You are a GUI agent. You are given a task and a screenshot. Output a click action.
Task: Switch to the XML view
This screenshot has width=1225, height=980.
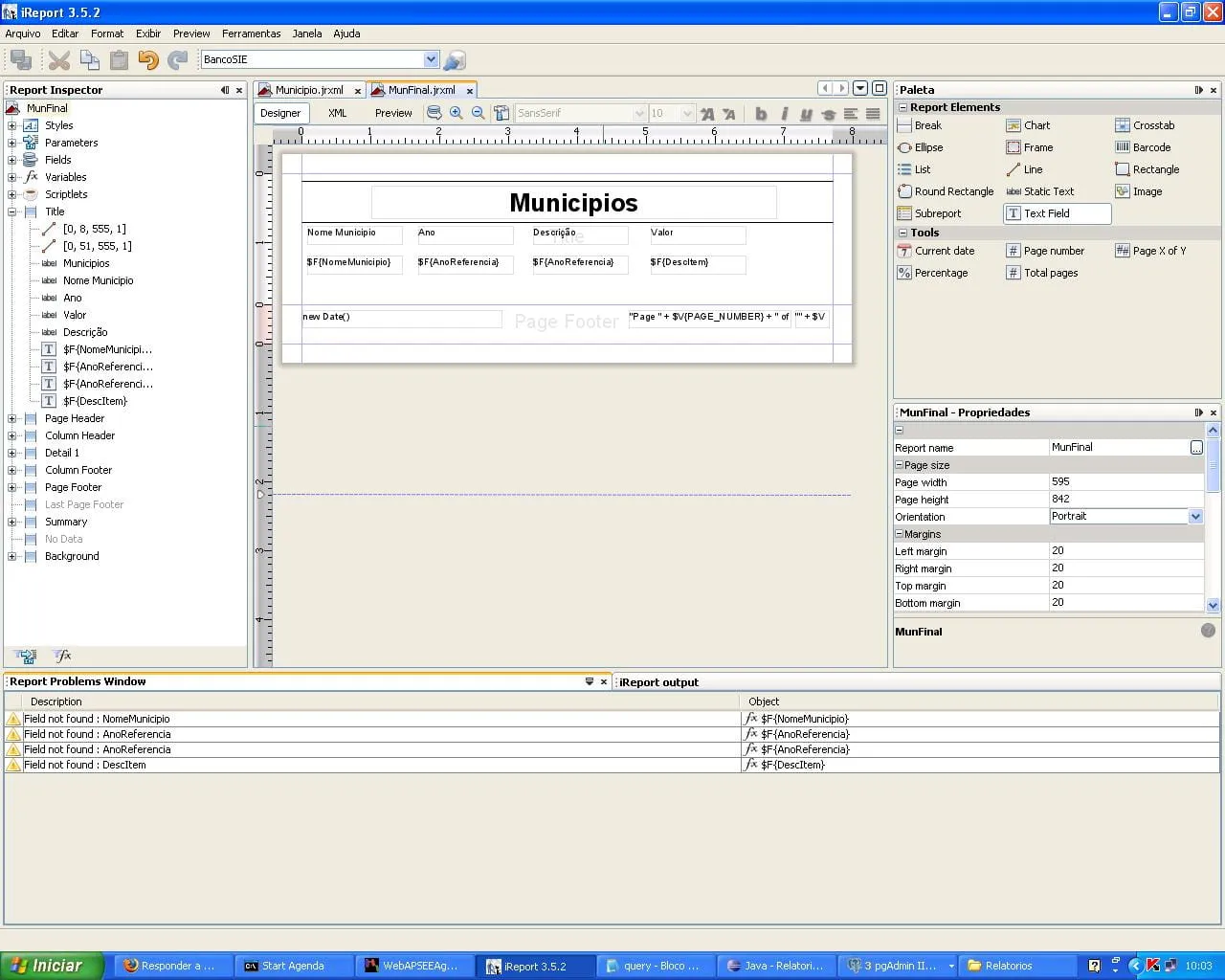coord(337,113)
